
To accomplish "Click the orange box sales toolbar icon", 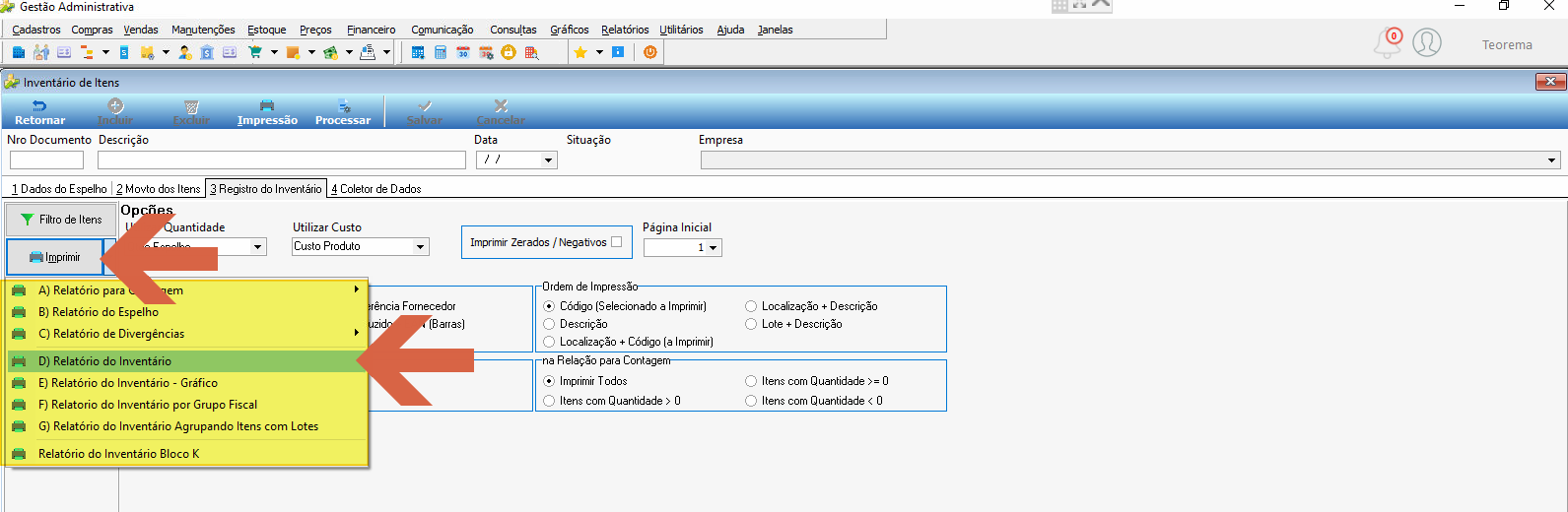I will 293,52.
